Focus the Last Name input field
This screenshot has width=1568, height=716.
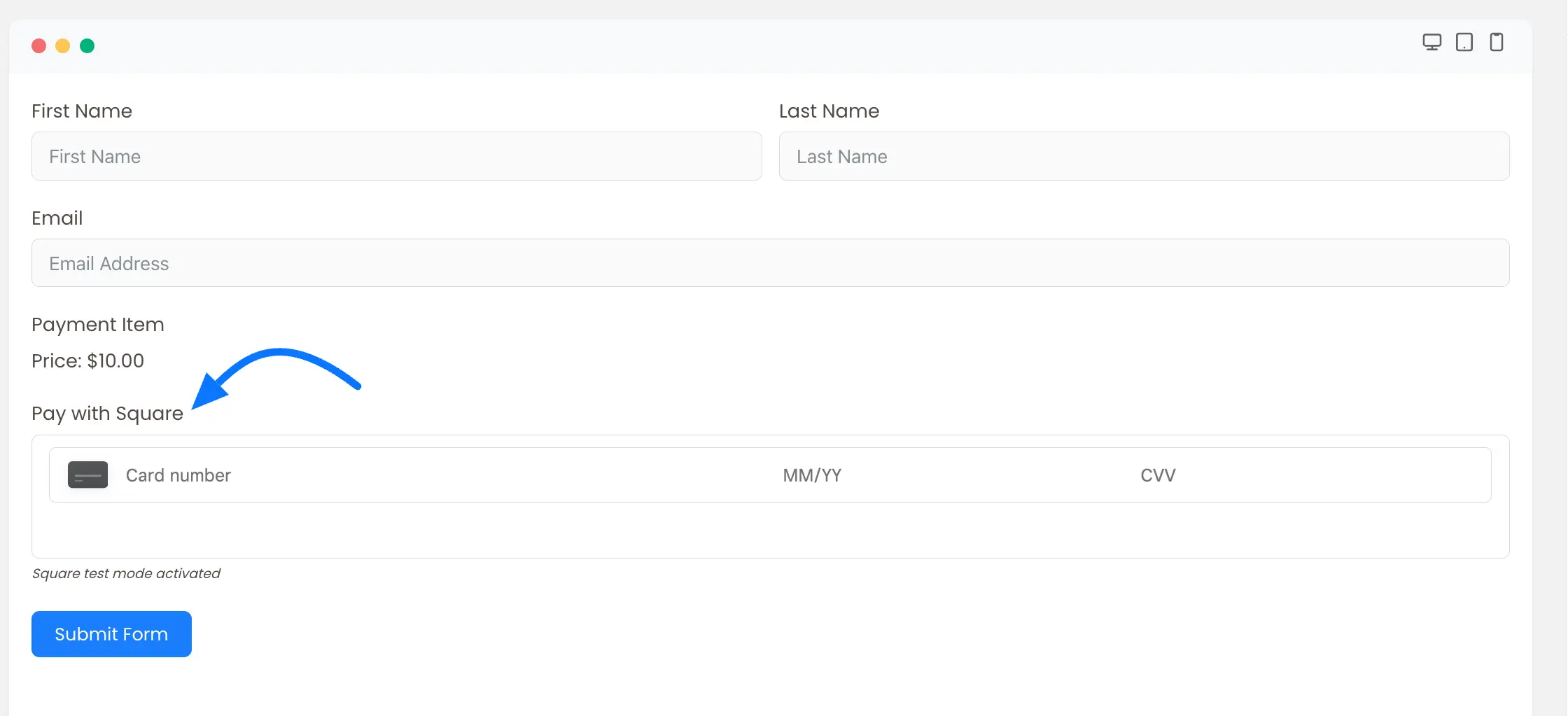pyautogui.click(x=1144, y=156)
